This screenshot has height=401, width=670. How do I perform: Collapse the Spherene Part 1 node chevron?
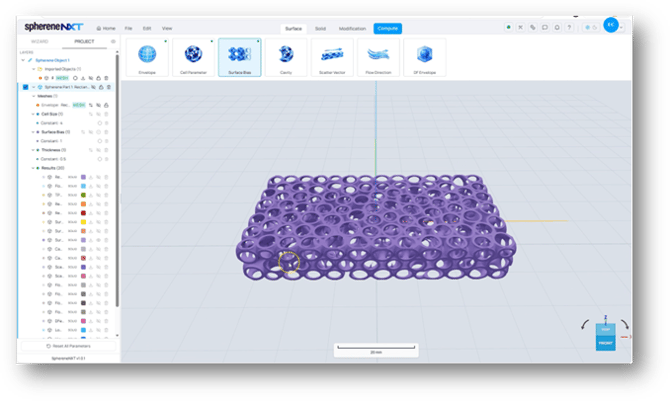click(x=33, y=87)
